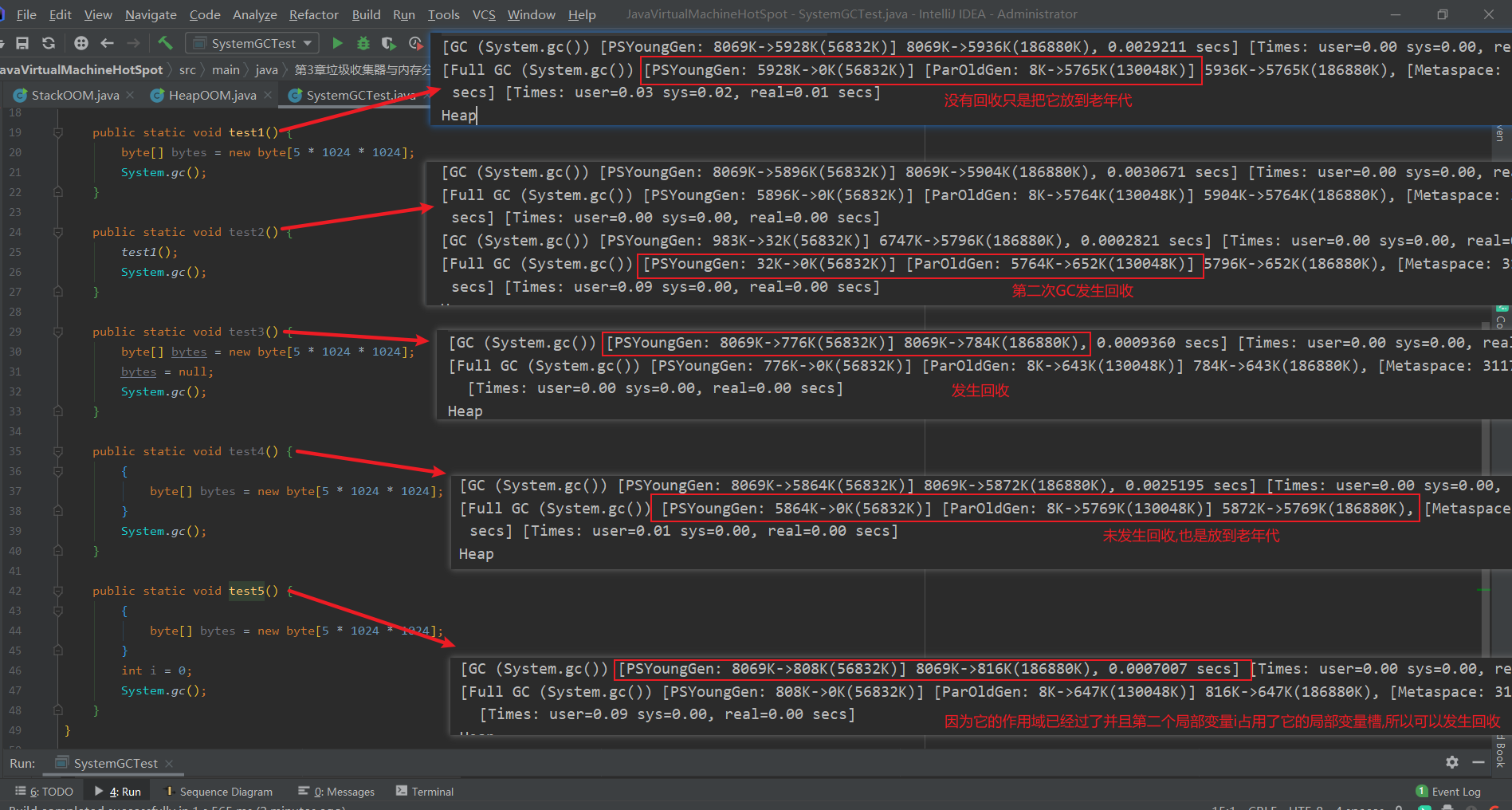Open the Refactor menu
1512x810 pixels.
click(313, 14)
